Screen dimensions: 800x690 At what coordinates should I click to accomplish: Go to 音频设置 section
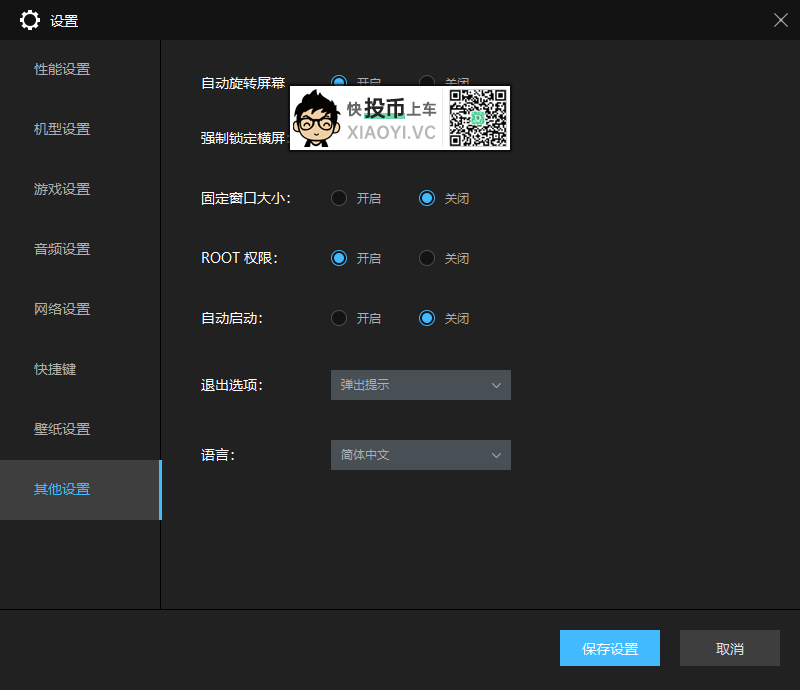[x=62, y=249]
